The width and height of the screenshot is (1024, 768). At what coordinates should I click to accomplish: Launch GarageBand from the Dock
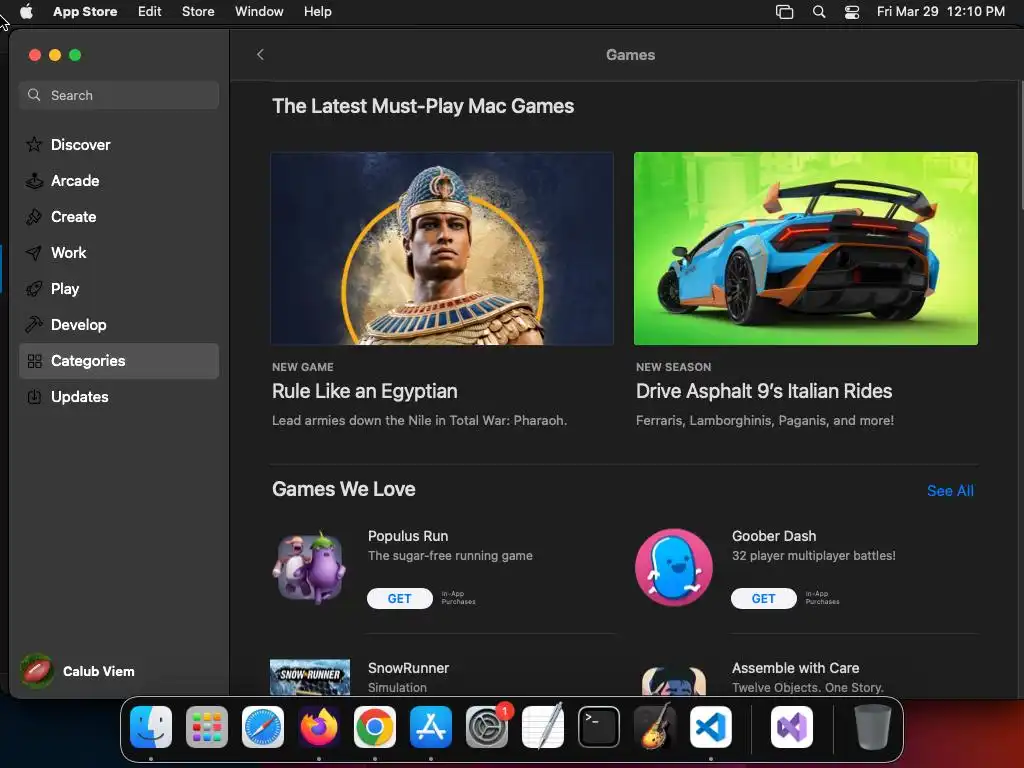(x=655, y=727)
